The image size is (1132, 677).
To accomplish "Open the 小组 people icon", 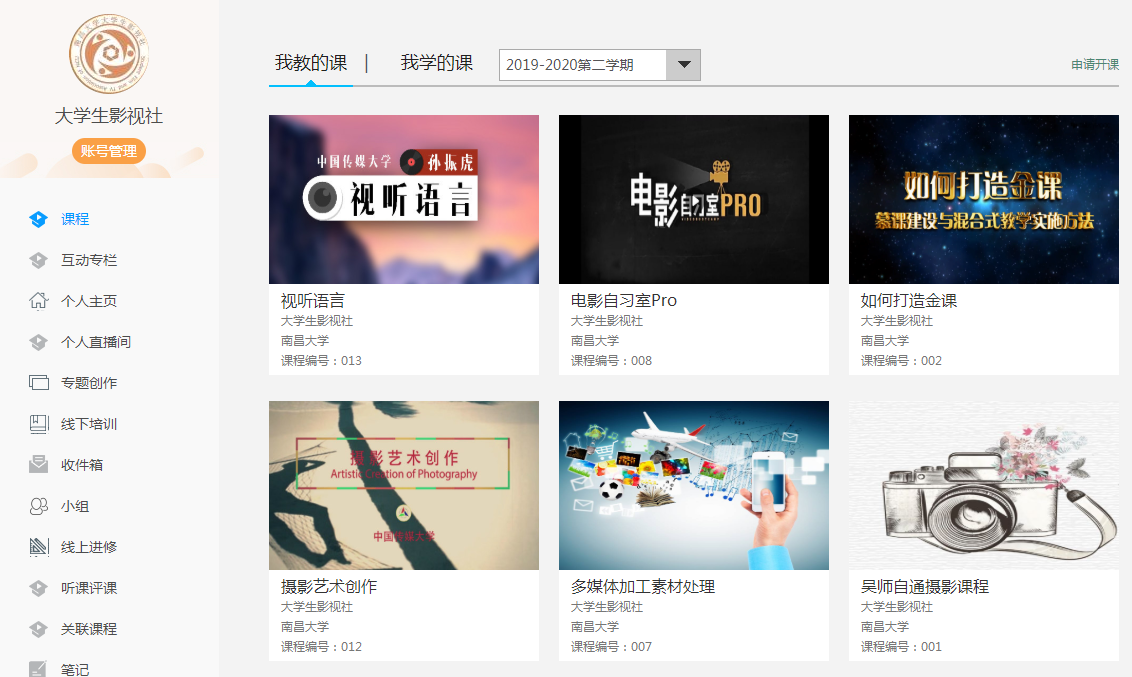I will (x=39, y=506).
